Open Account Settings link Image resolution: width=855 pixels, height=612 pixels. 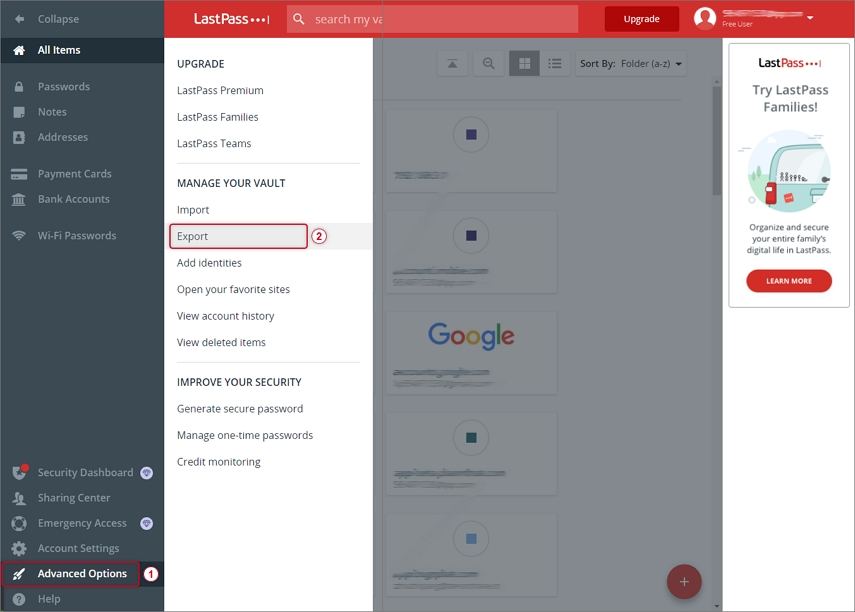pyautogui.click(x=79, y=549)
